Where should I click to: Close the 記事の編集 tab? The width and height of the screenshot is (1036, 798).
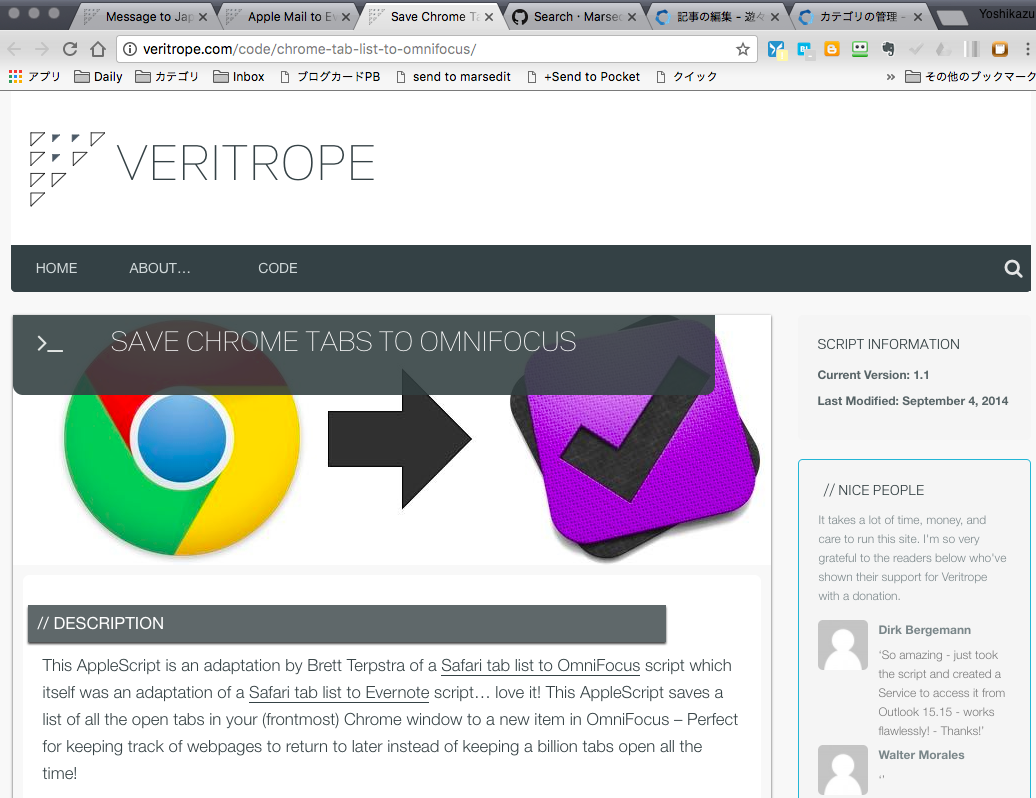pyautogui.click(x=775, y=17)
